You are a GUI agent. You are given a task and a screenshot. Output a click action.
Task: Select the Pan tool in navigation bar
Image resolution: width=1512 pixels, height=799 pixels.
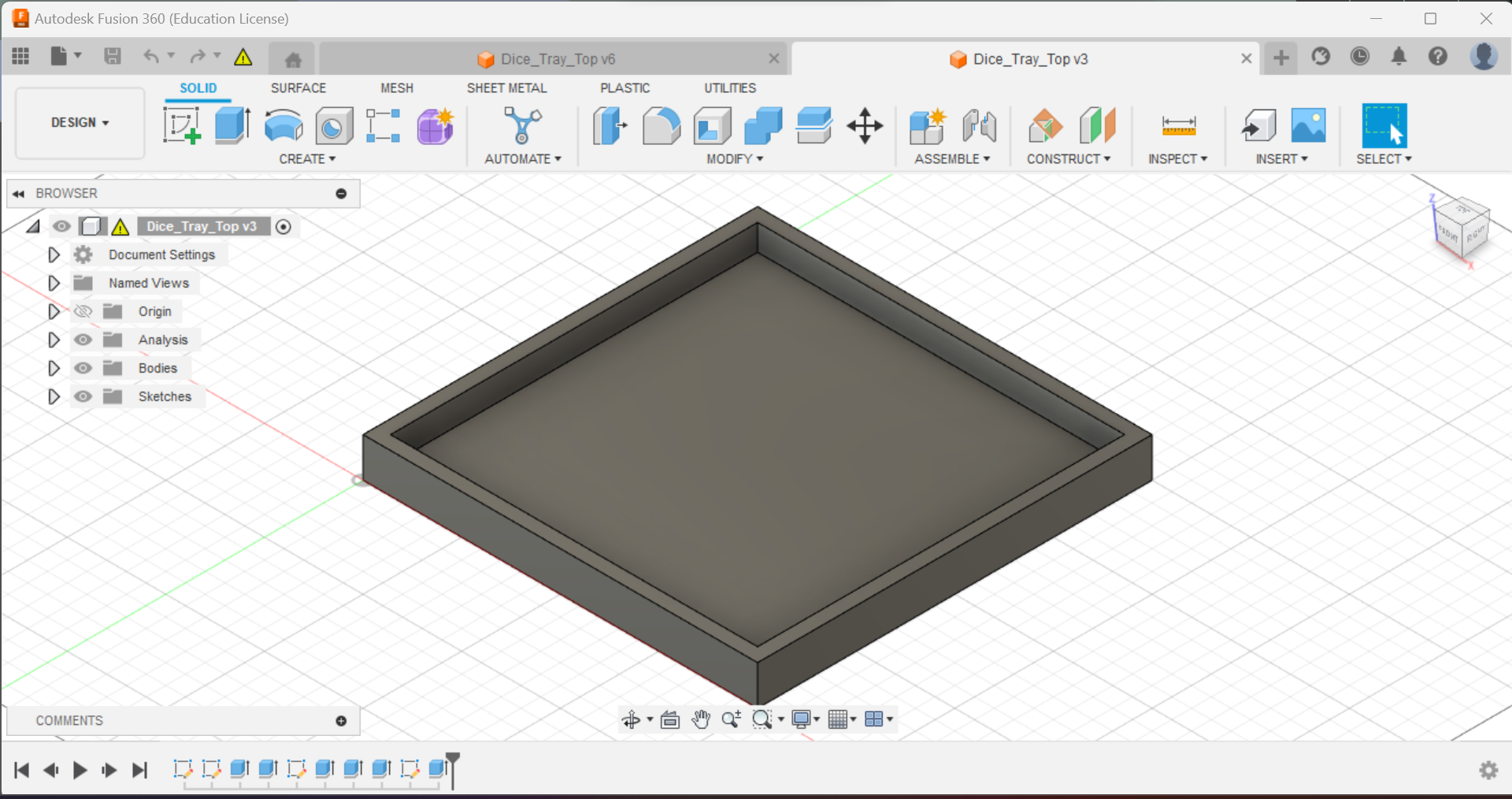701,719
